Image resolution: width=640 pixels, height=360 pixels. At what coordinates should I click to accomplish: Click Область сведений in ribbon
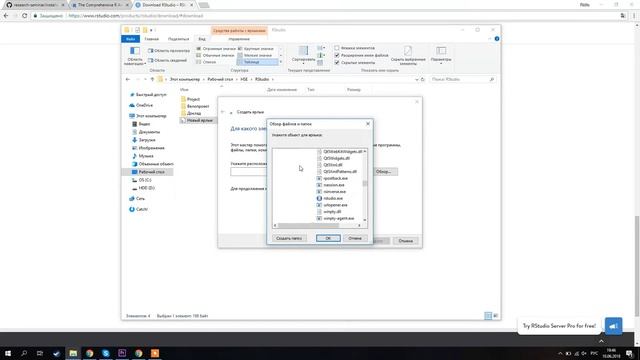(x=168, y=60)
